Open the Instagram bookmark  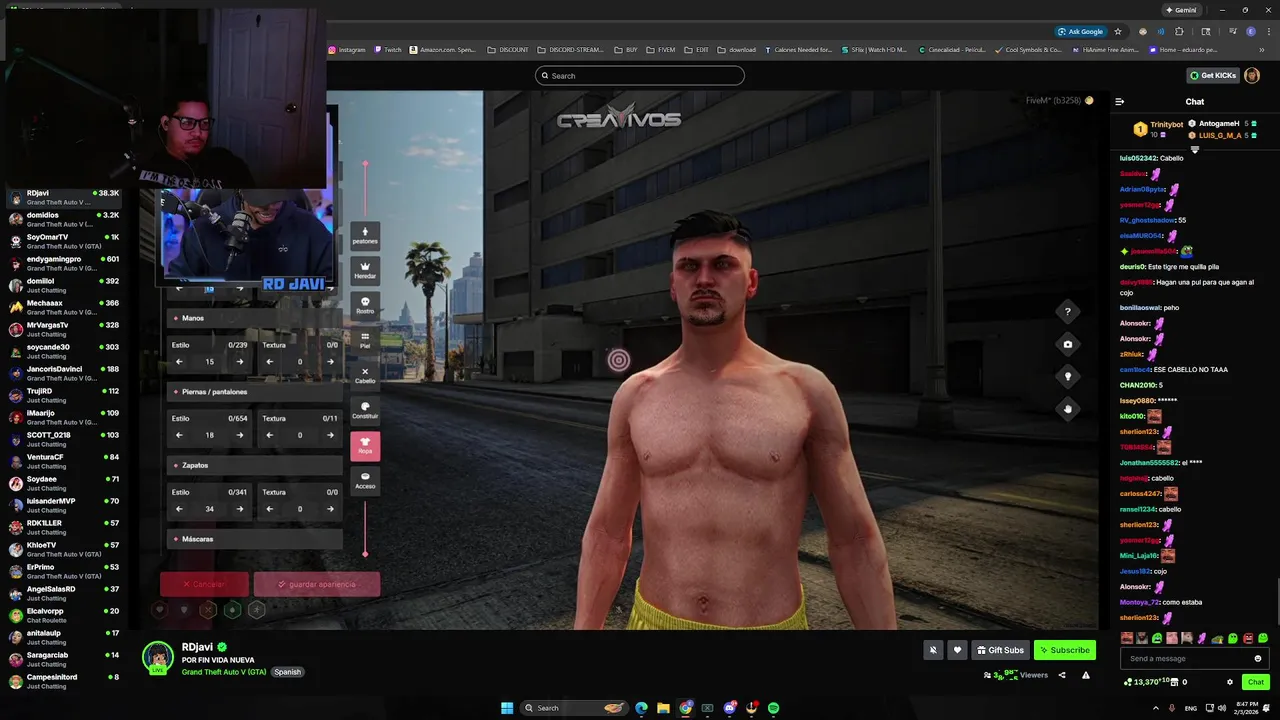[346, 49]
